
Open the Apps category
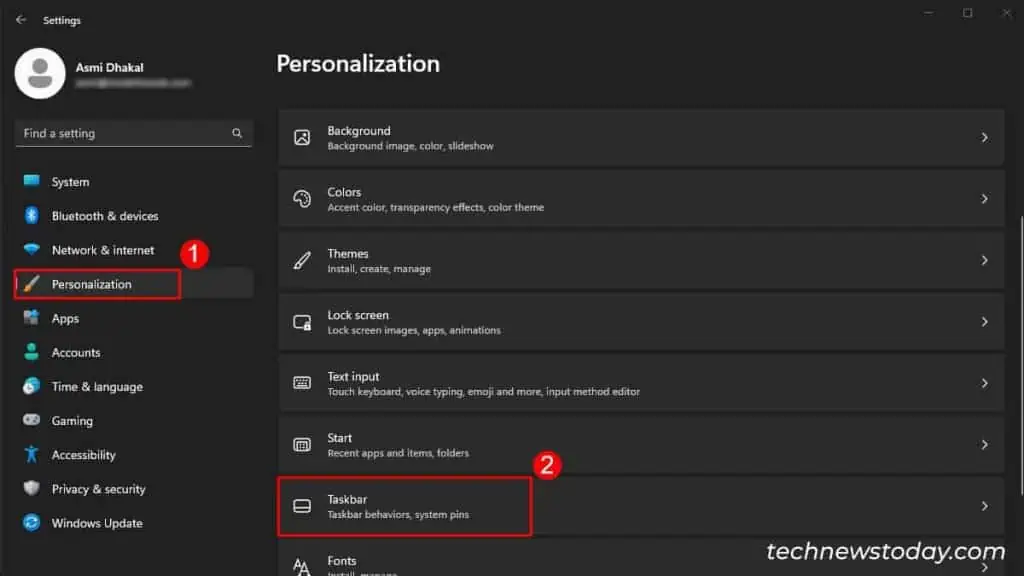coord(133,318)
